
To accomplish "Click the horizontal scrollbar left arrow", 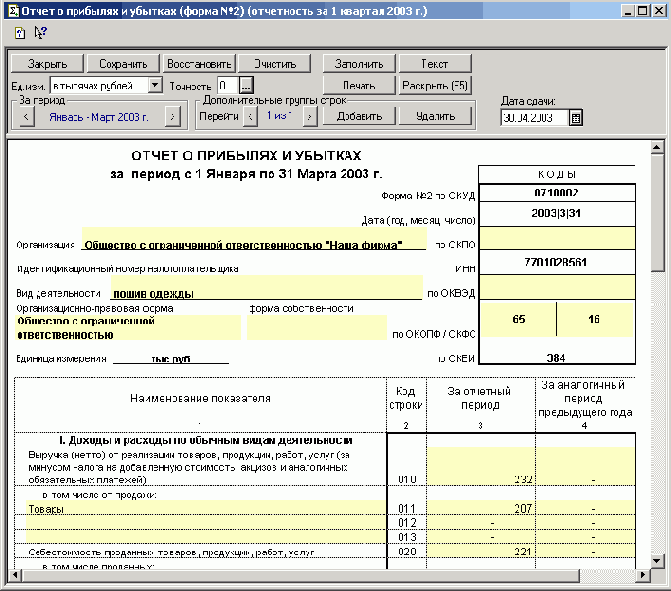I will (15, 575).
